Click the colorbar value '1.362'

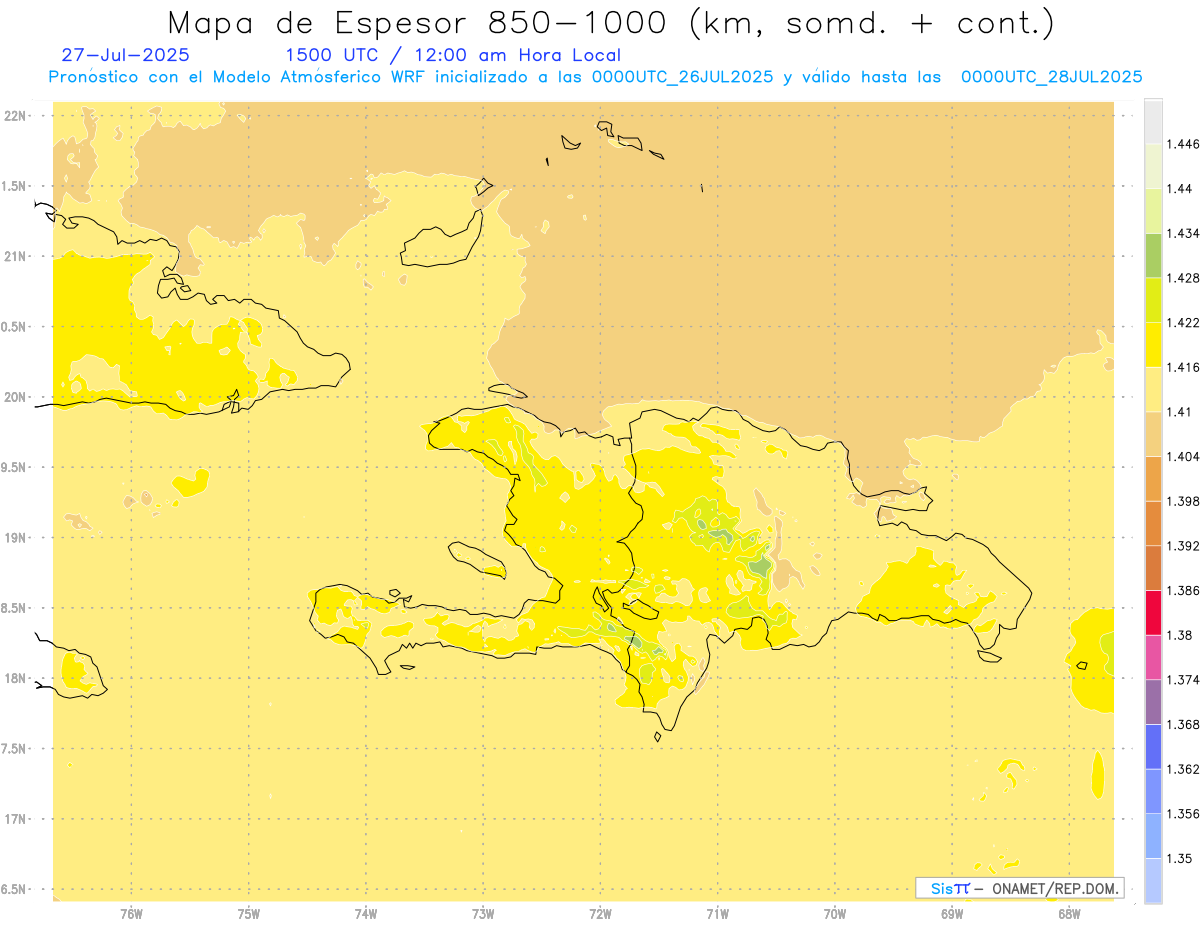point(1185,768)
